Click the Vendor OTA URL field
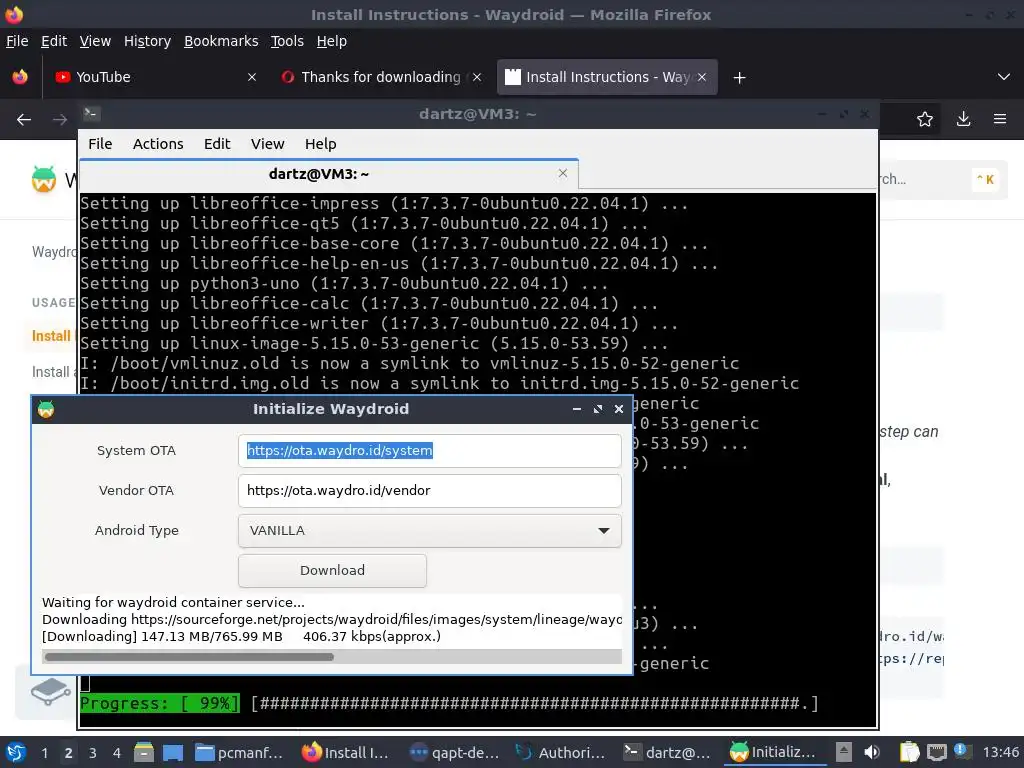Image resolution: width=1024 pixels, height=768 pixels. click(x=430, y=490)
